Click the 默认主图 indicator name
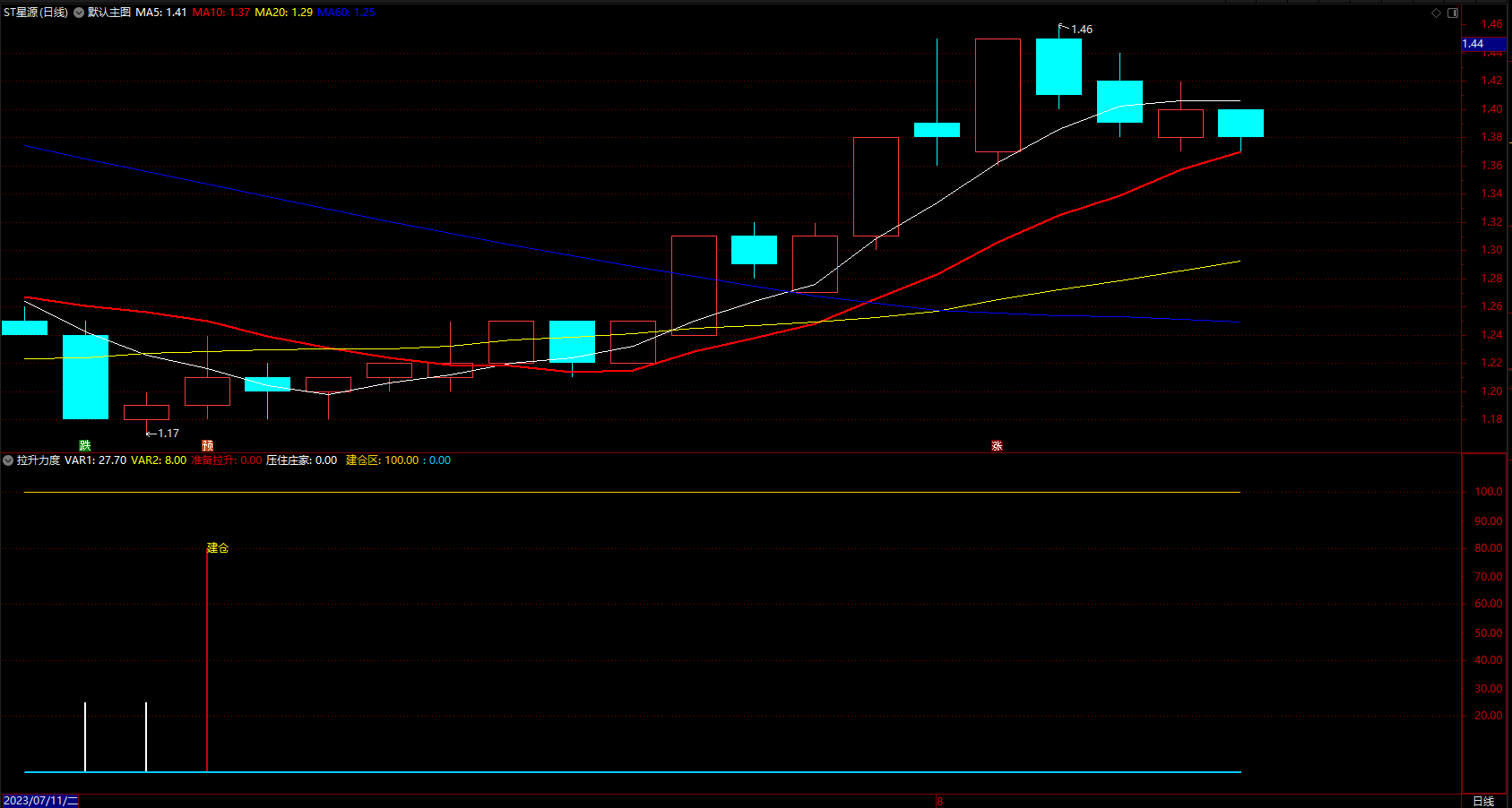Image resolution: width=1512 pixels, height=808 pixels. point(109,13)
